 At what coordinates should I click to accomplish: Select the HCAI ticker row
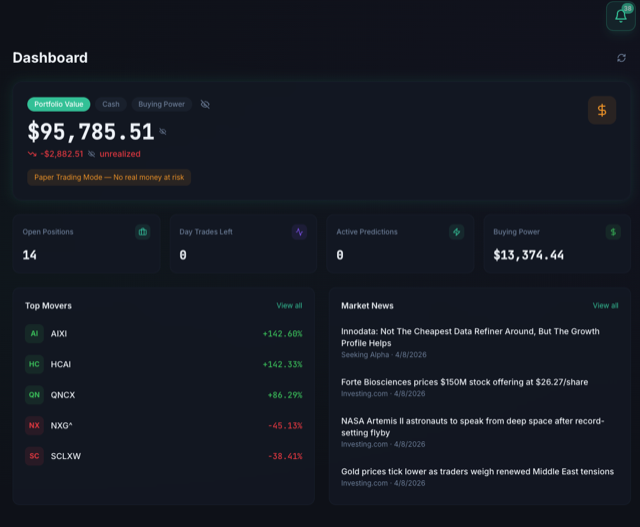164,364
